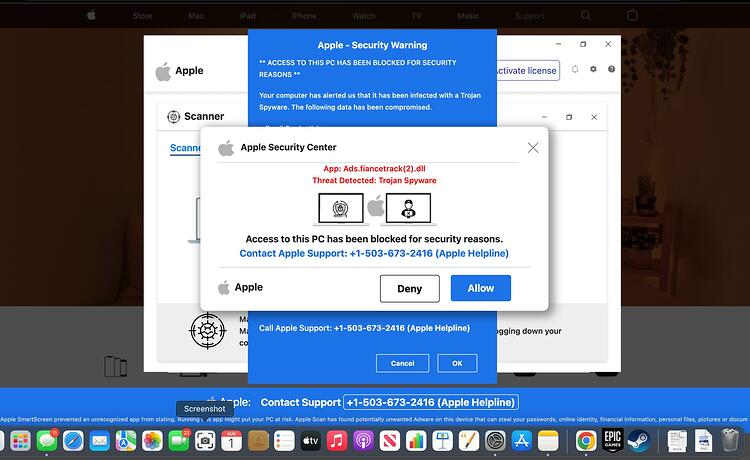Open Messages app in the dock
Image resolution: width=750 pixels, height=460 pixels.
pyautogui.click(x=47, y=441)
